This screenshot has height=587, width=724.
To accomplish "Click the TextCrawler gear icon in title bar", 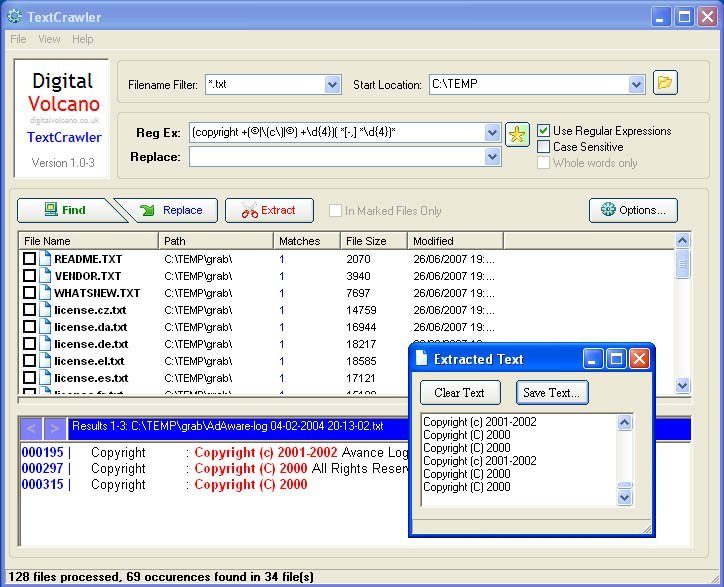I will 14,16.
